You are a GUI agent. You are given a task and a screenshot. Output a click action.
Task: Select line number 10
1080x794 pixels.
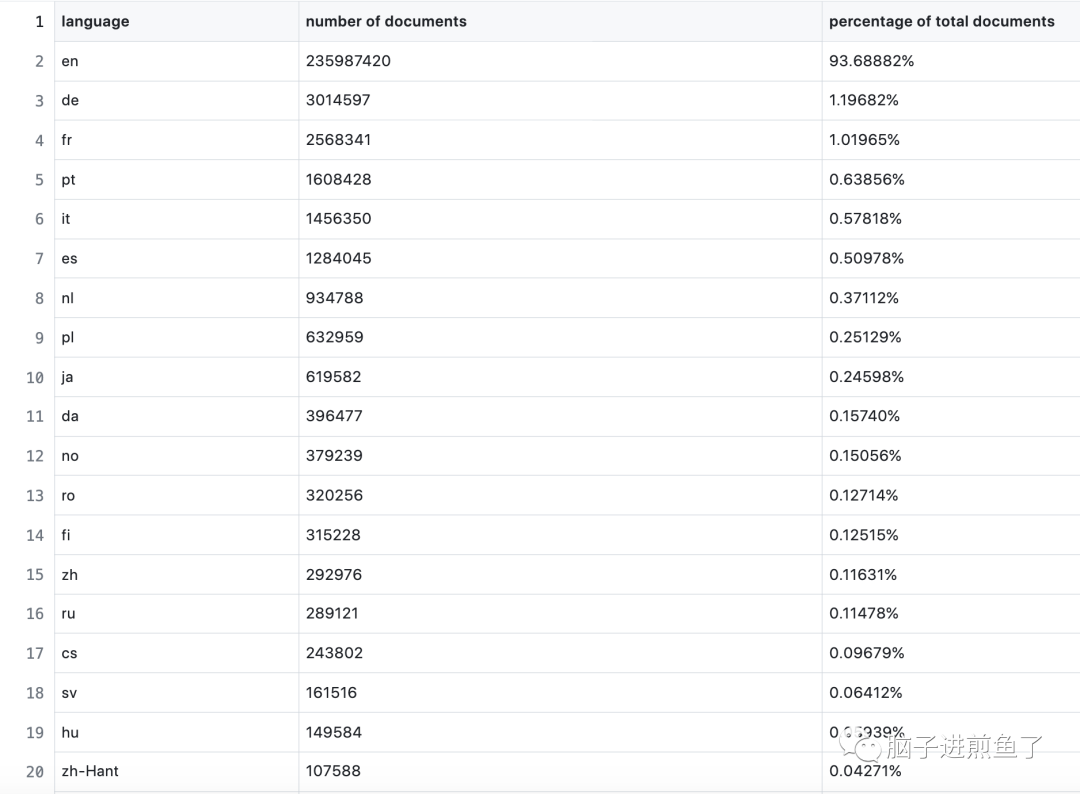point(35,377)
